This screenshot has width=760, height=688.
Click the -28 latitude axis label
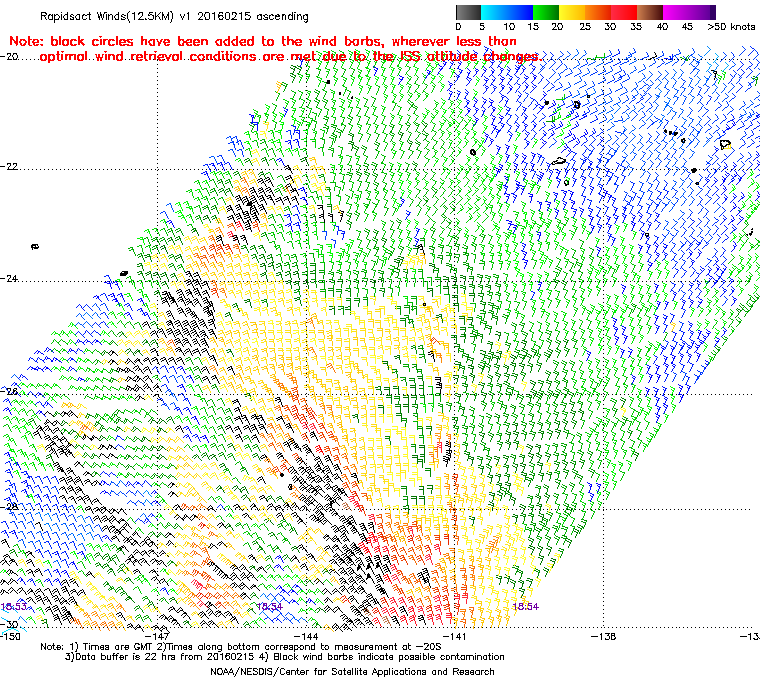(10, 506)
